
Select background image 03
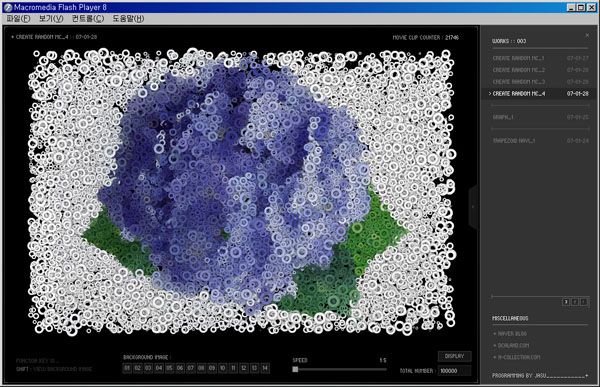coord(148,368)
